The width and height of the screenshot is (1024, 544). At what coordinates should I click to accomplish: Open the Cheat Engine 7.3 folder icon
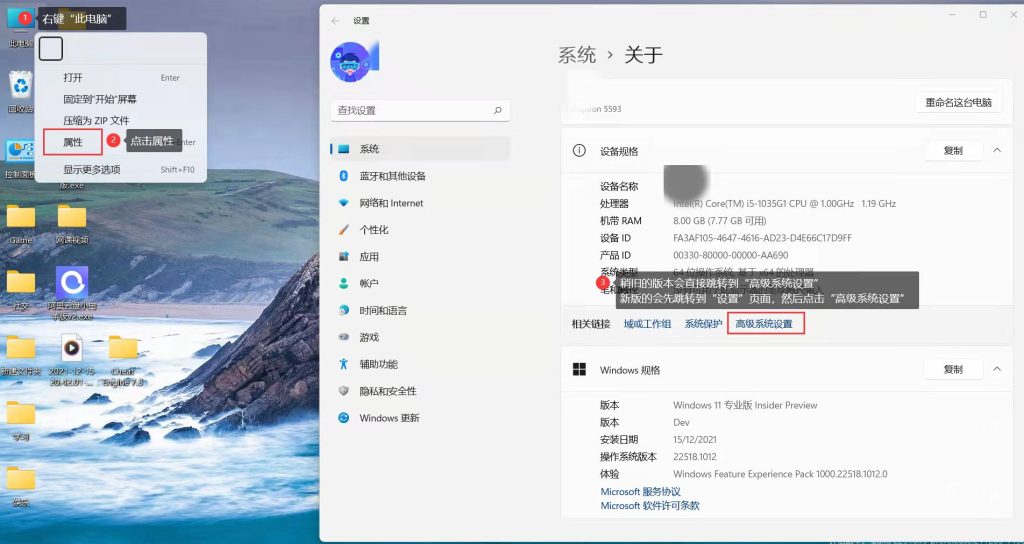(x=123, y=347)
